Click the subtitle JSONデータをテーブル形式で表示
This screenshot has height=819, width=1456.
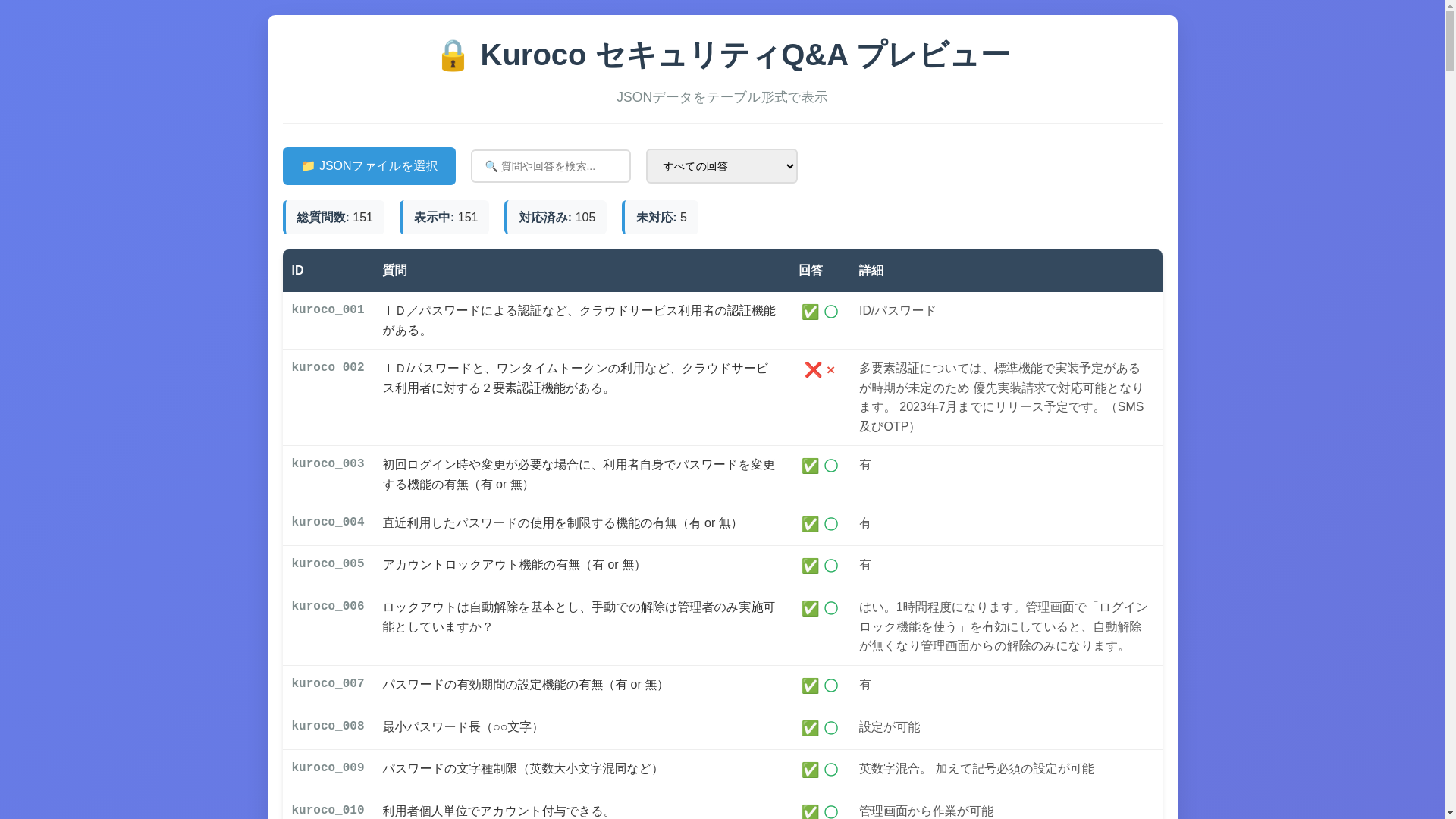tap(722, 98)
